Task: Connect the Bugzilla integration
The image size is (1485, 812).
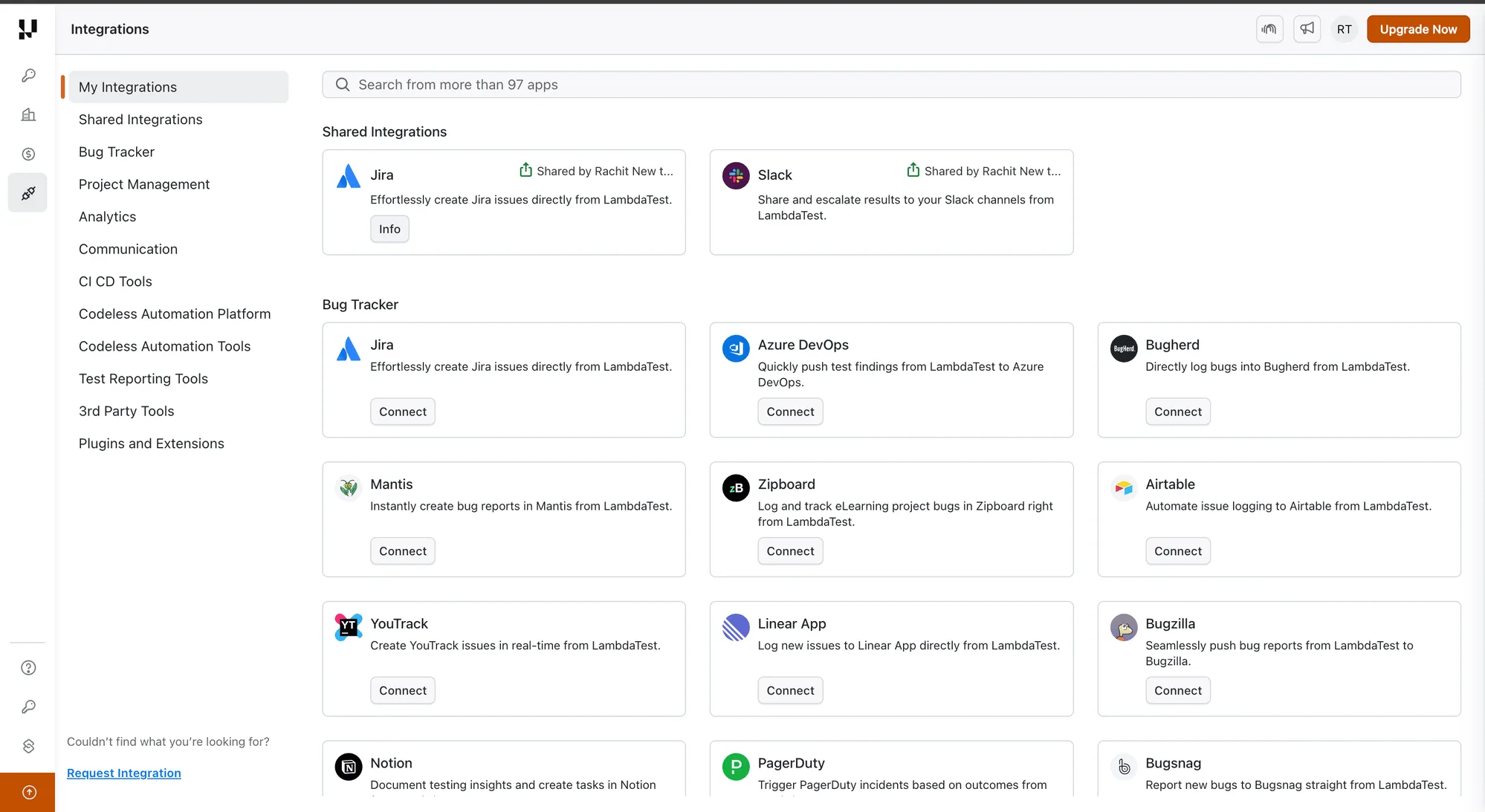Action: [1178, 691]
